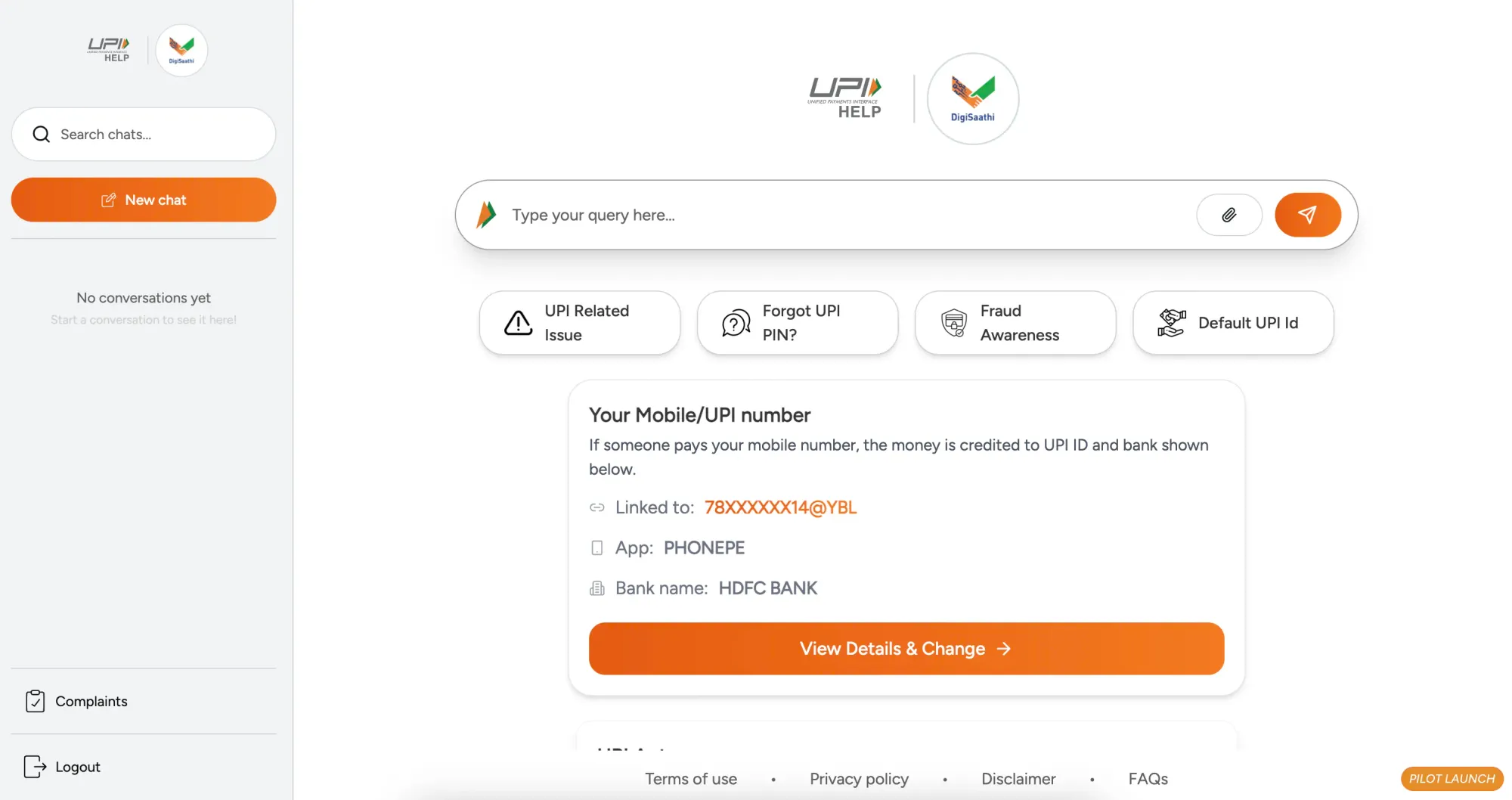Click the Logout door icon
This screenshot has width=1512, height=800.
coord(35,767)
